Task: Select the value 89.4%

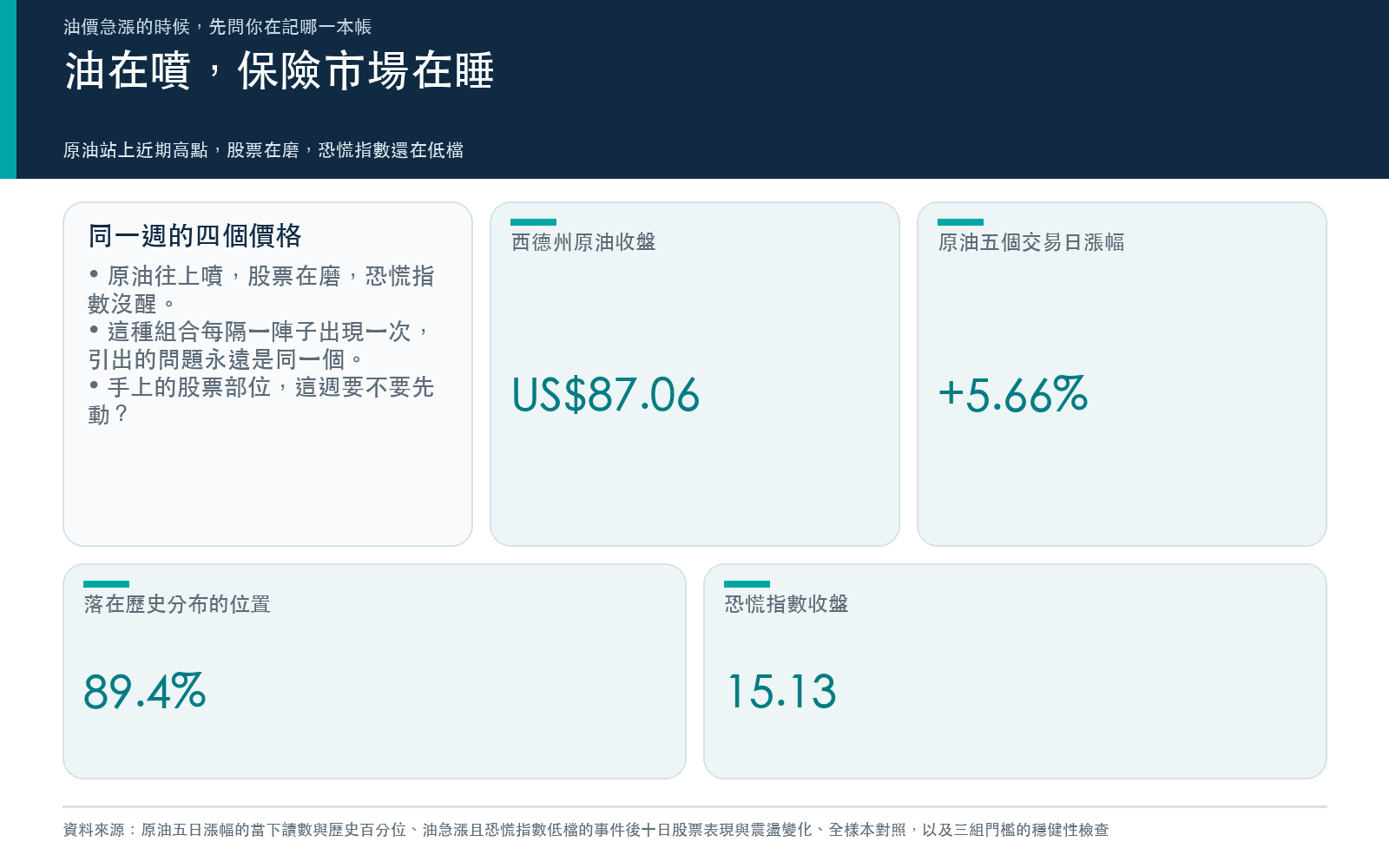Action: pyautogui.click(x=144, y=692)
